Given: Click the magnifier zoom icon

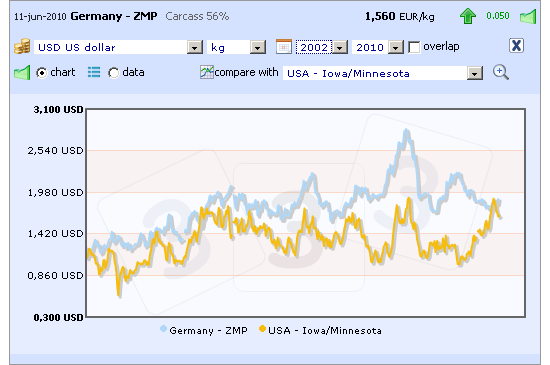Looking at the screenshot, I should coord(501,72).
